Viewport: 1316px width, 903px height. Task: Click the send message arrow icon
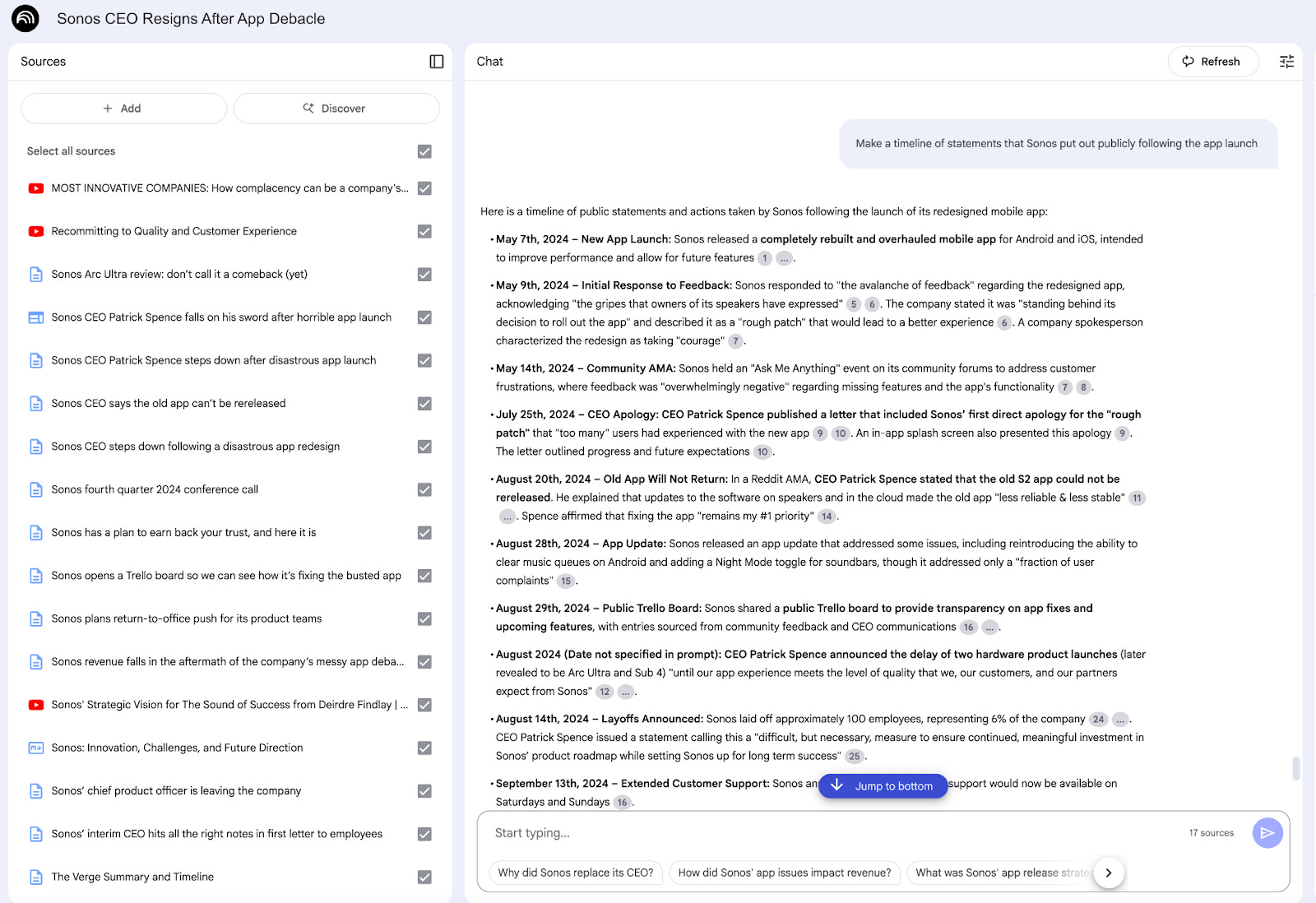pos(1267,833)
